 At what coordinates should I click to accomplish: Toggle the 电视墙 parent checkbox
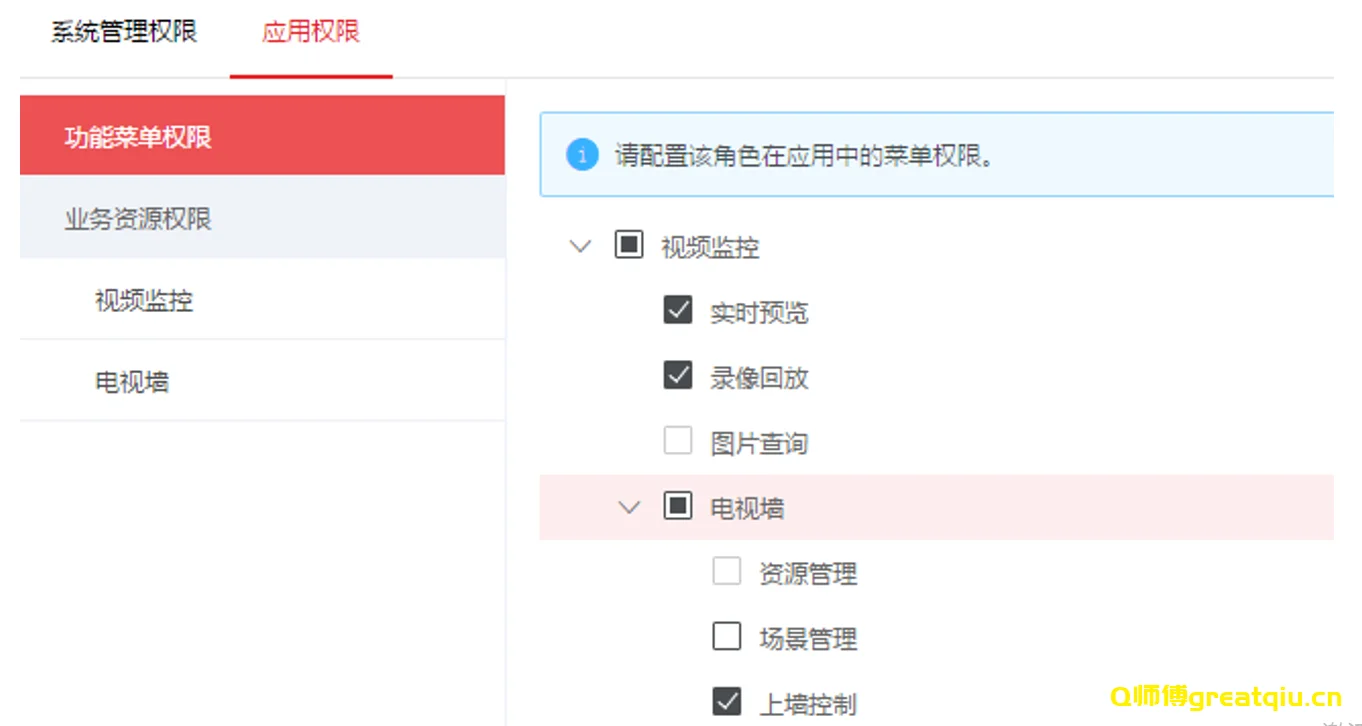pos(678,506)
